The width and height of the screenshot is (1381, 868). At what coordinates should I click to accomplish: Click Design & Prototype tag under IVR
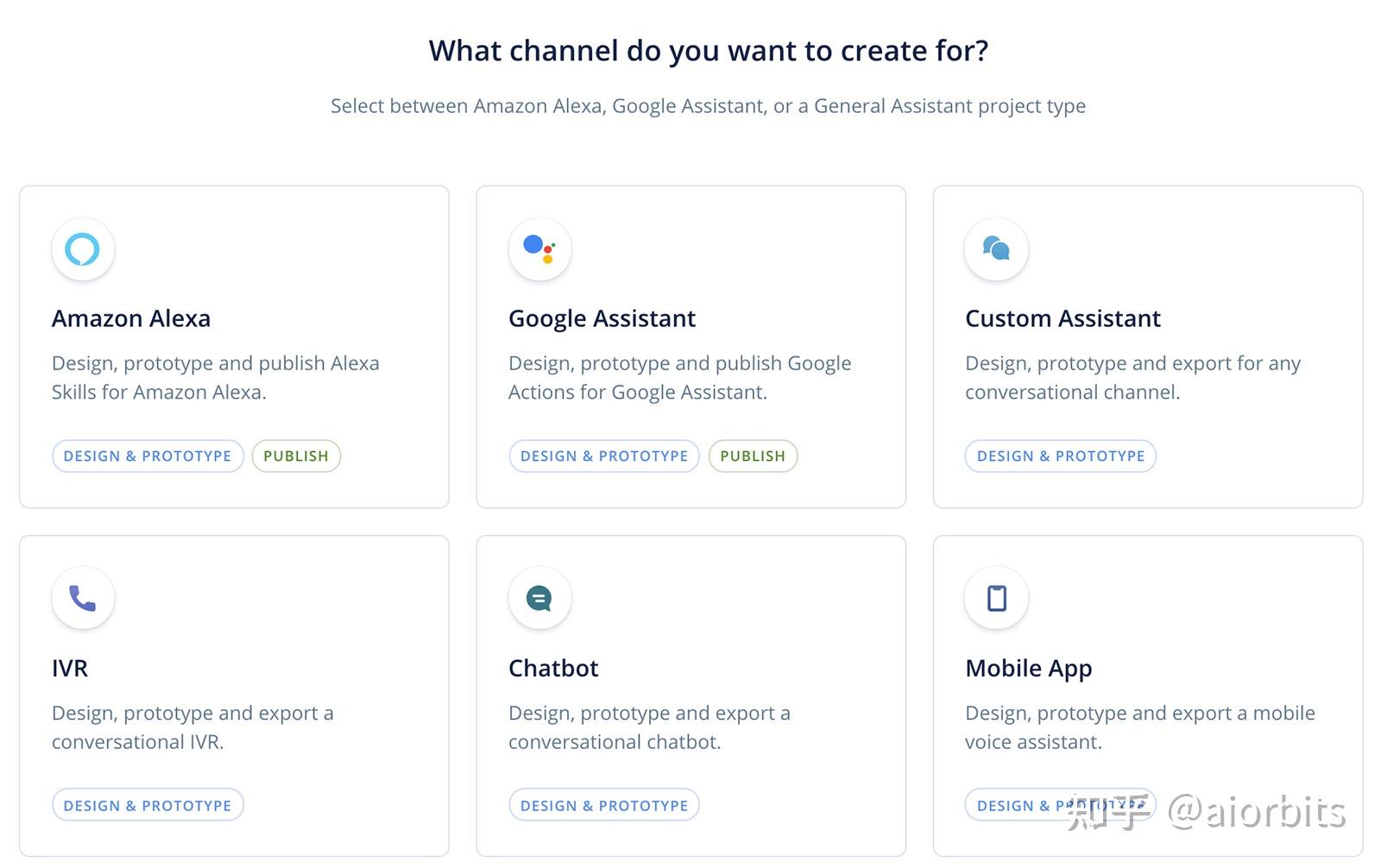pyautogui.click(x=148, y=805)
